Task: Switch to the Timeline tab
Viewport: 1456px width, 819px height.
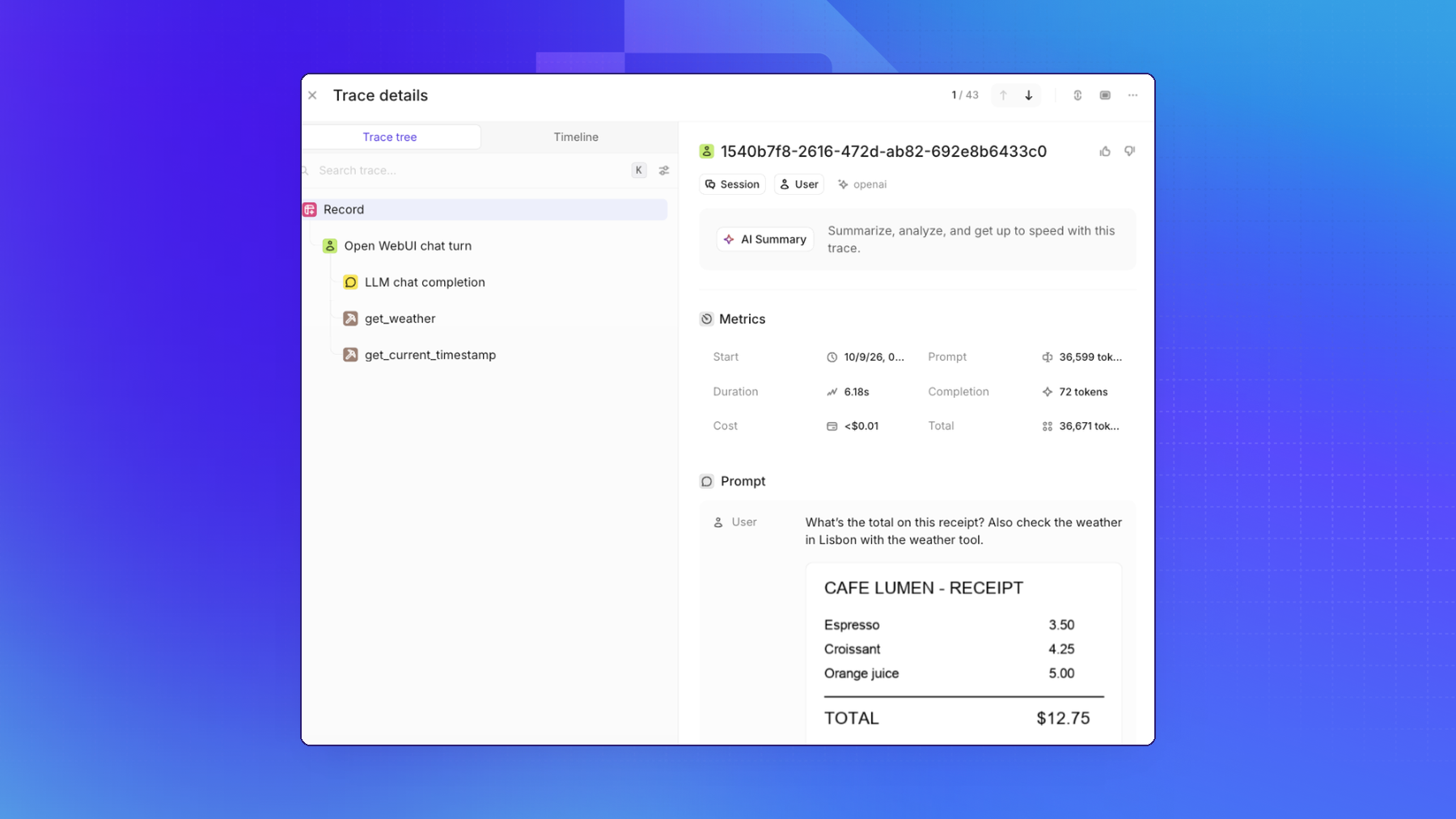Action: [576, 137]
